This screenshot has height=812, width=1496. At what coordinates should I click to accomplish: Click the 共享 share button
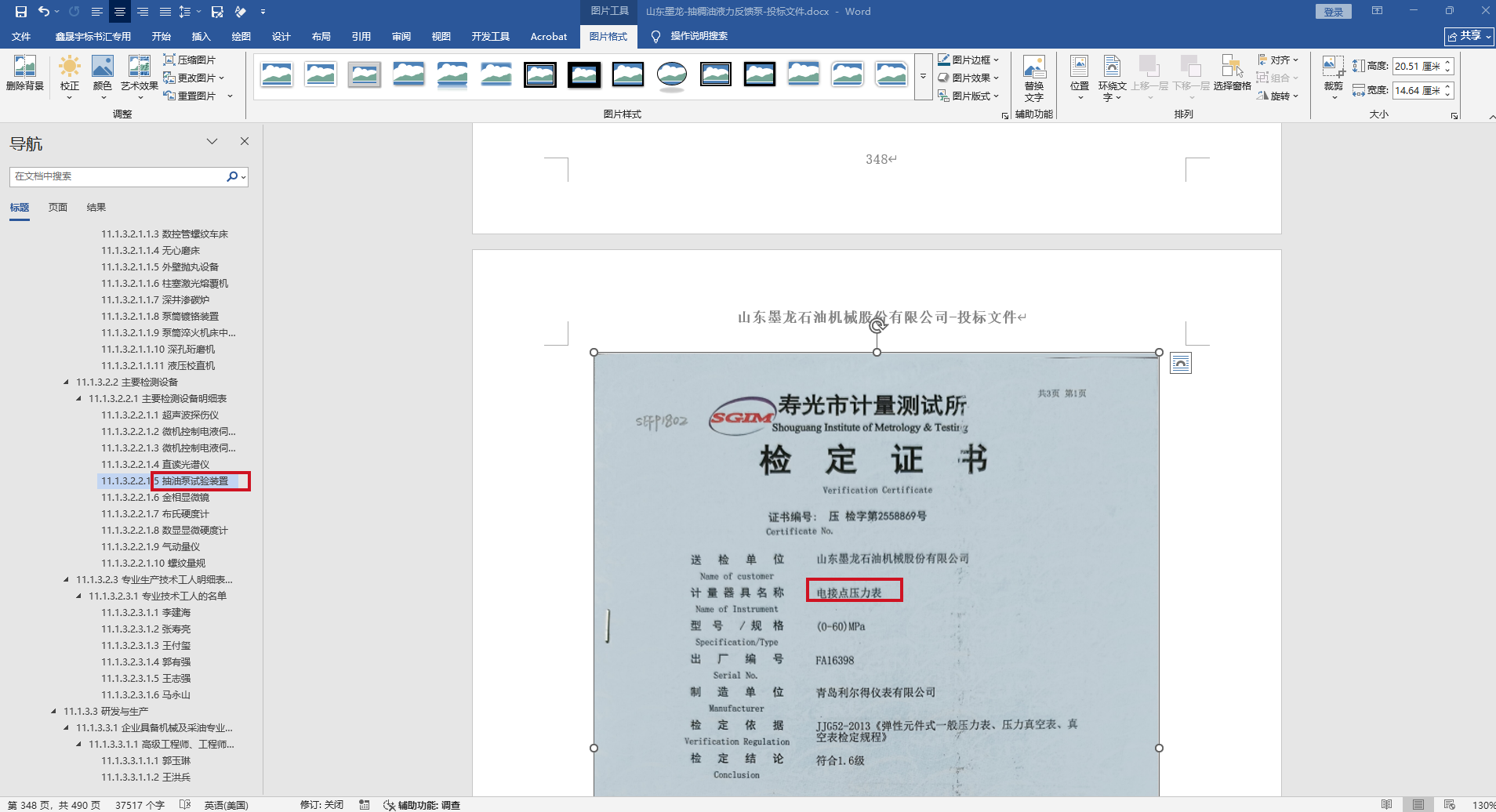click(1469, 36)
